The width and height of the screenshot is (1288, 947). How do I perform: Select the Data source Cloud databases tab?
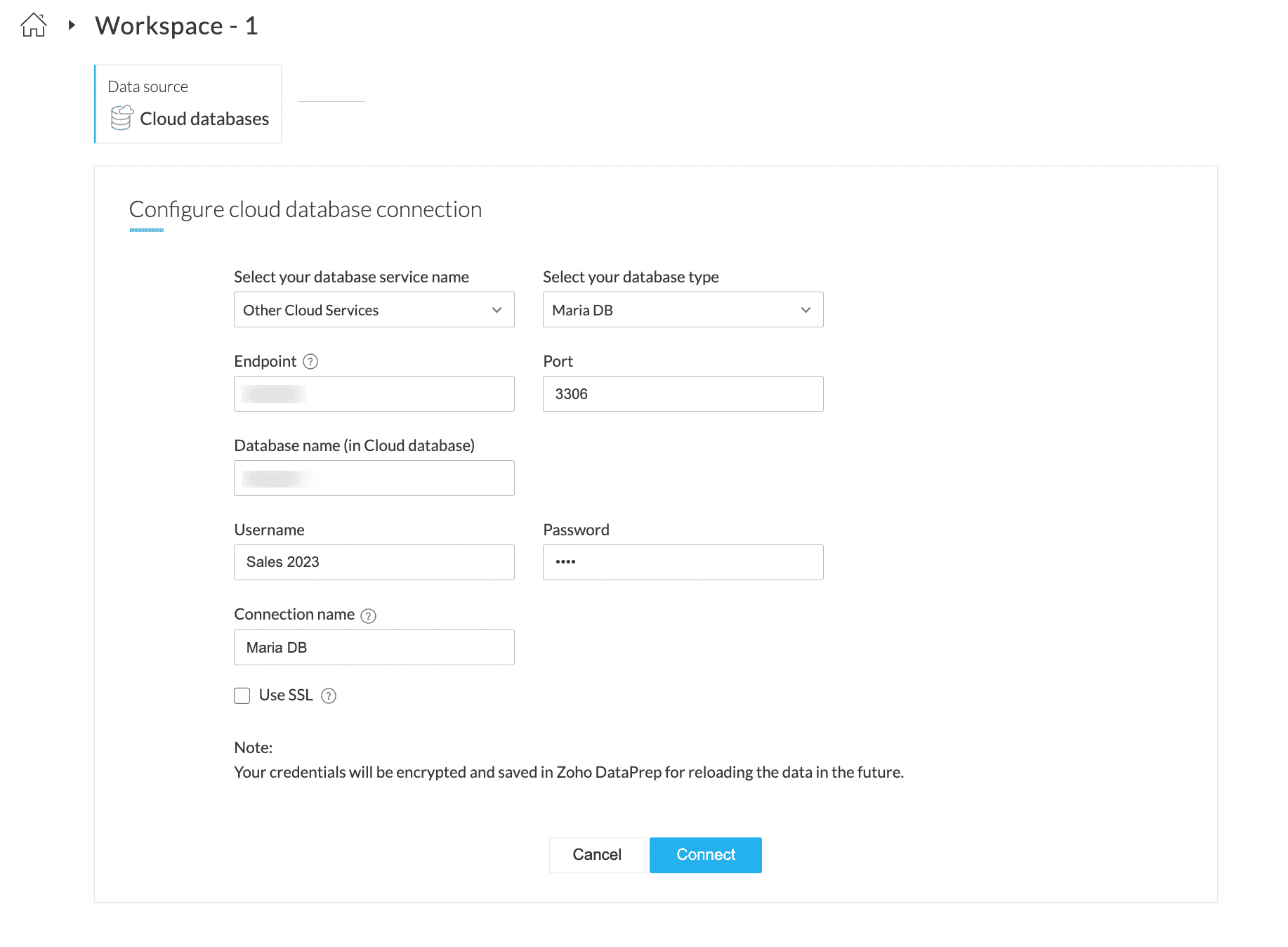coord(188,104)
